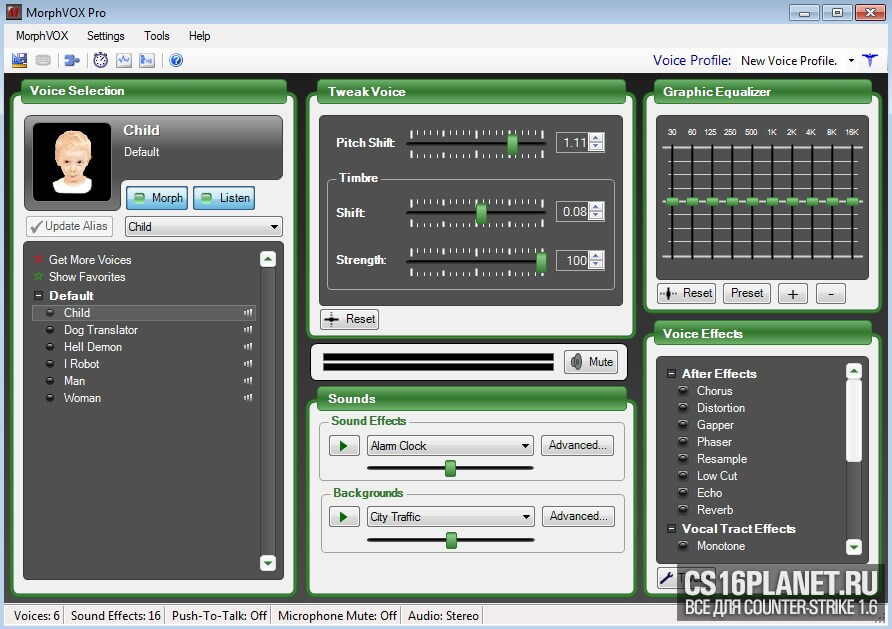Click Advanced button for Backgrounds
The image size is (892, 629).
coord(577,517)
